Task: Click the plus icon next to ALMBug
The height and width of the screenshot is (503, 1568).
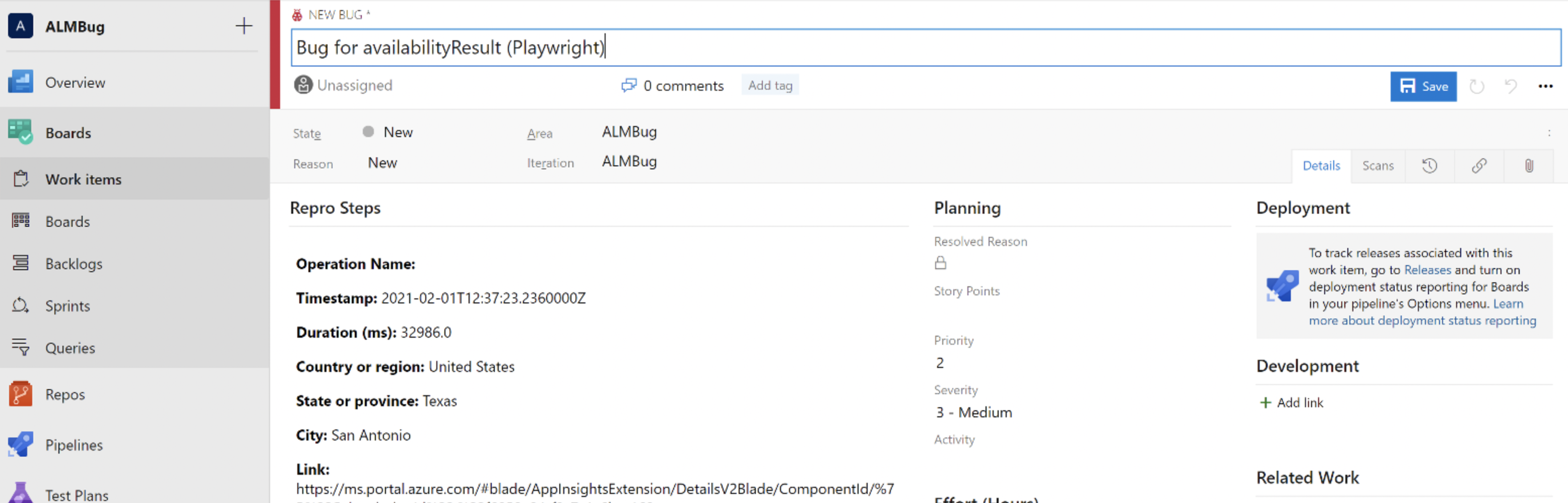Action: click(243, 26)
